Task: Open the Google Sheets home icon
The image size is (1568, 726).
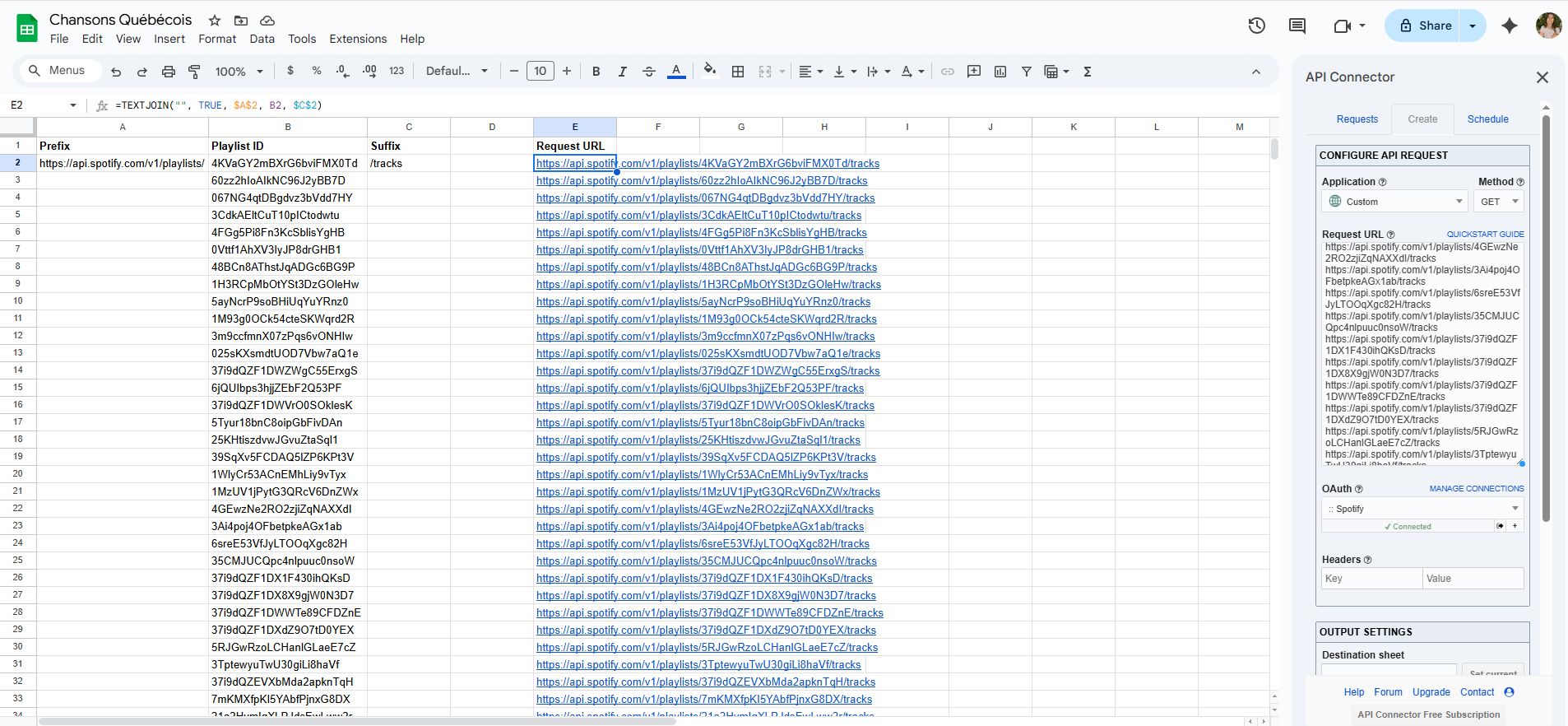Action: [x=27, y=29]
